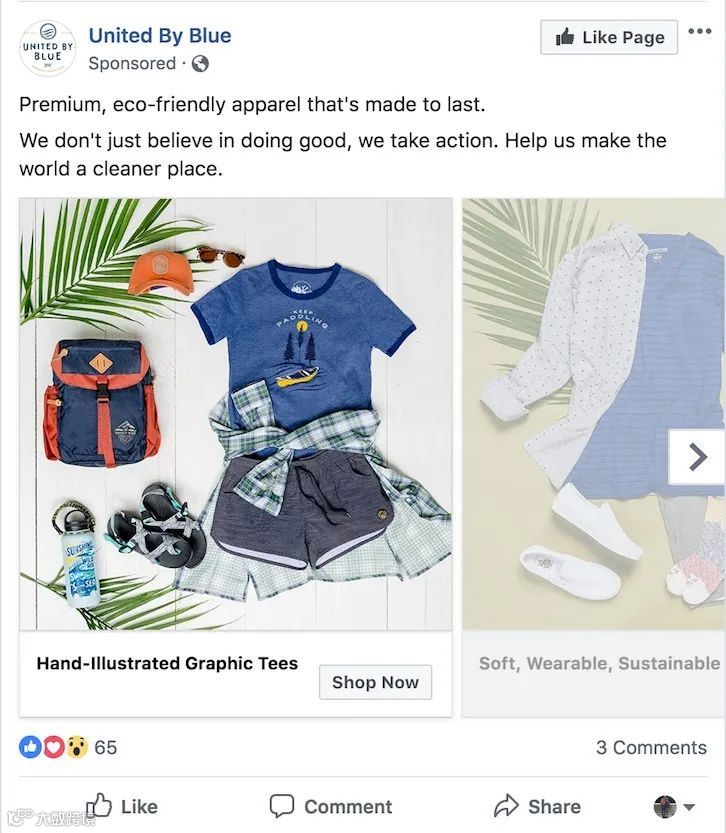Click the Soft, Wearable, Sustainable card title
This screenshot has width=726, height=833.
click(x=600, y=663)
